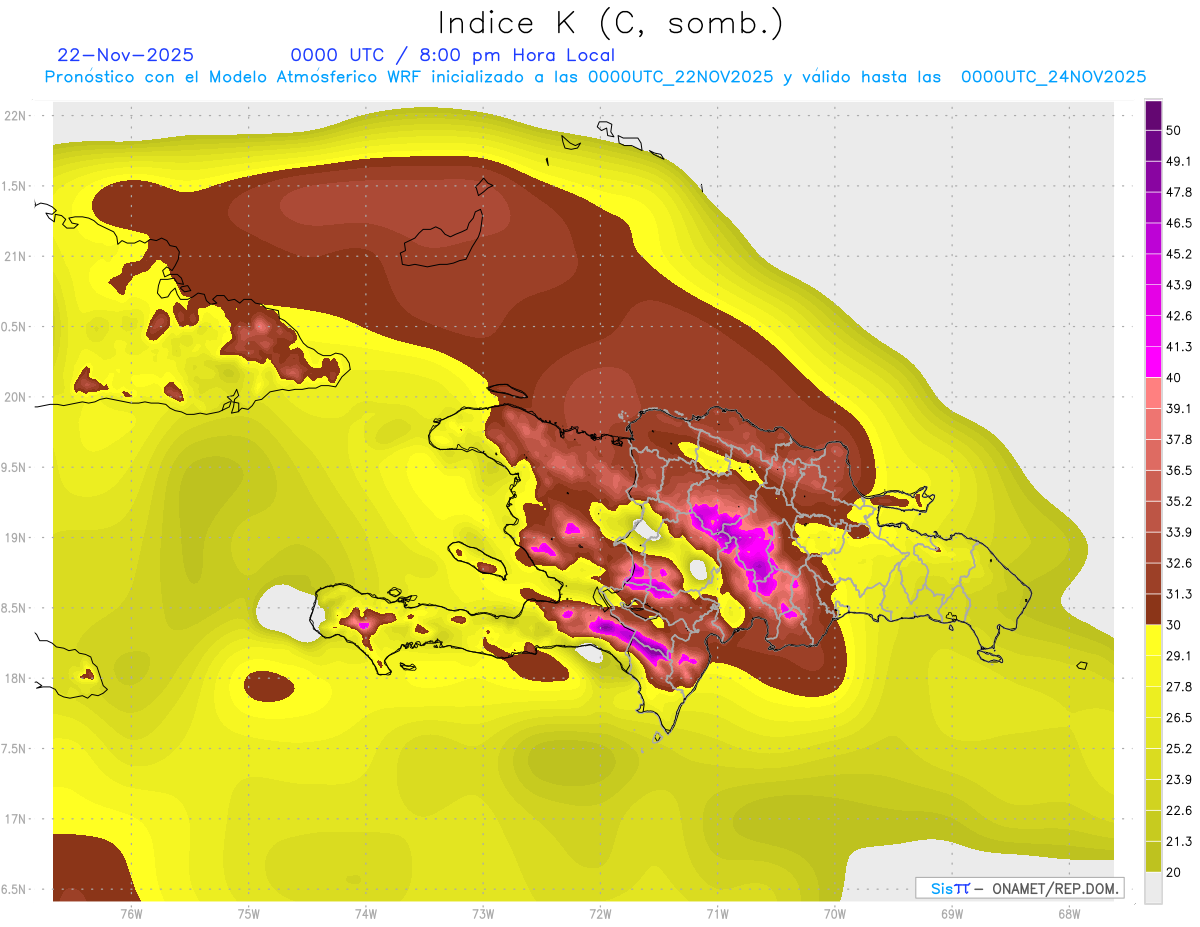The image size is (1200, 927).
Task: Click the '75W' longitude label
Action: 248,913
